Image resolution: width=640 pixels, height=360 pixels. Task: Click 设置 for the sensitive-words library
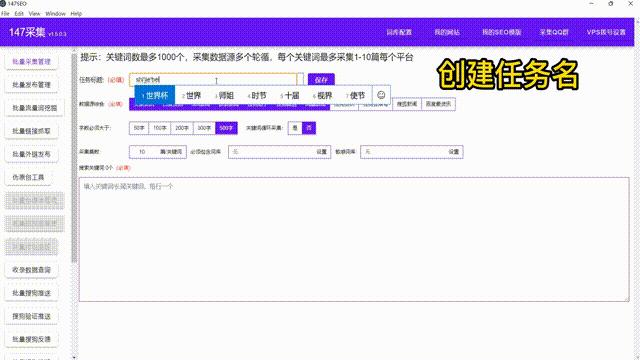coord(454,152)
